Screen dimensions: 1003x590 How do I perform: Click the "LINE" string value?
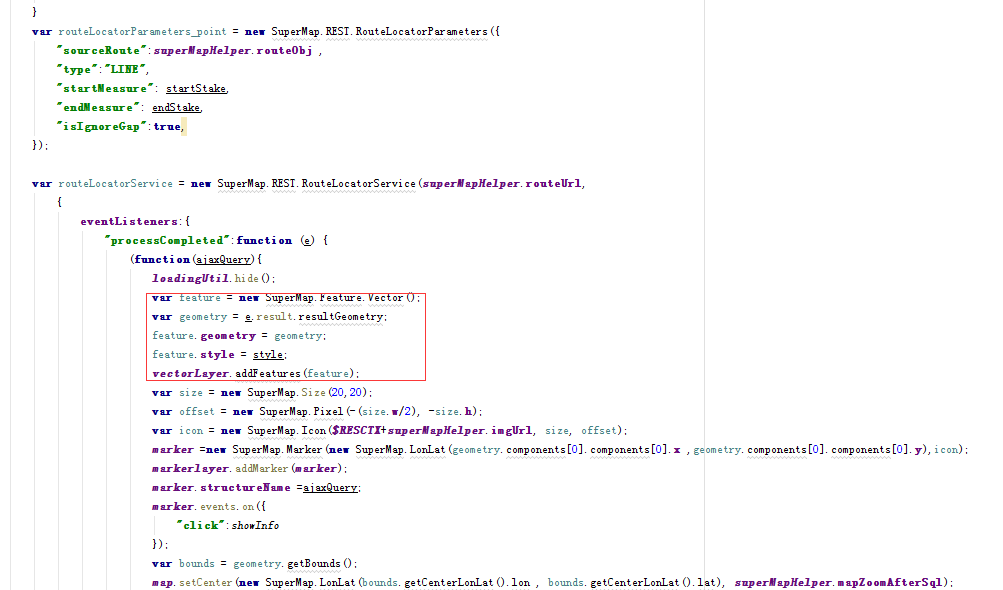[x=125, y=69]
